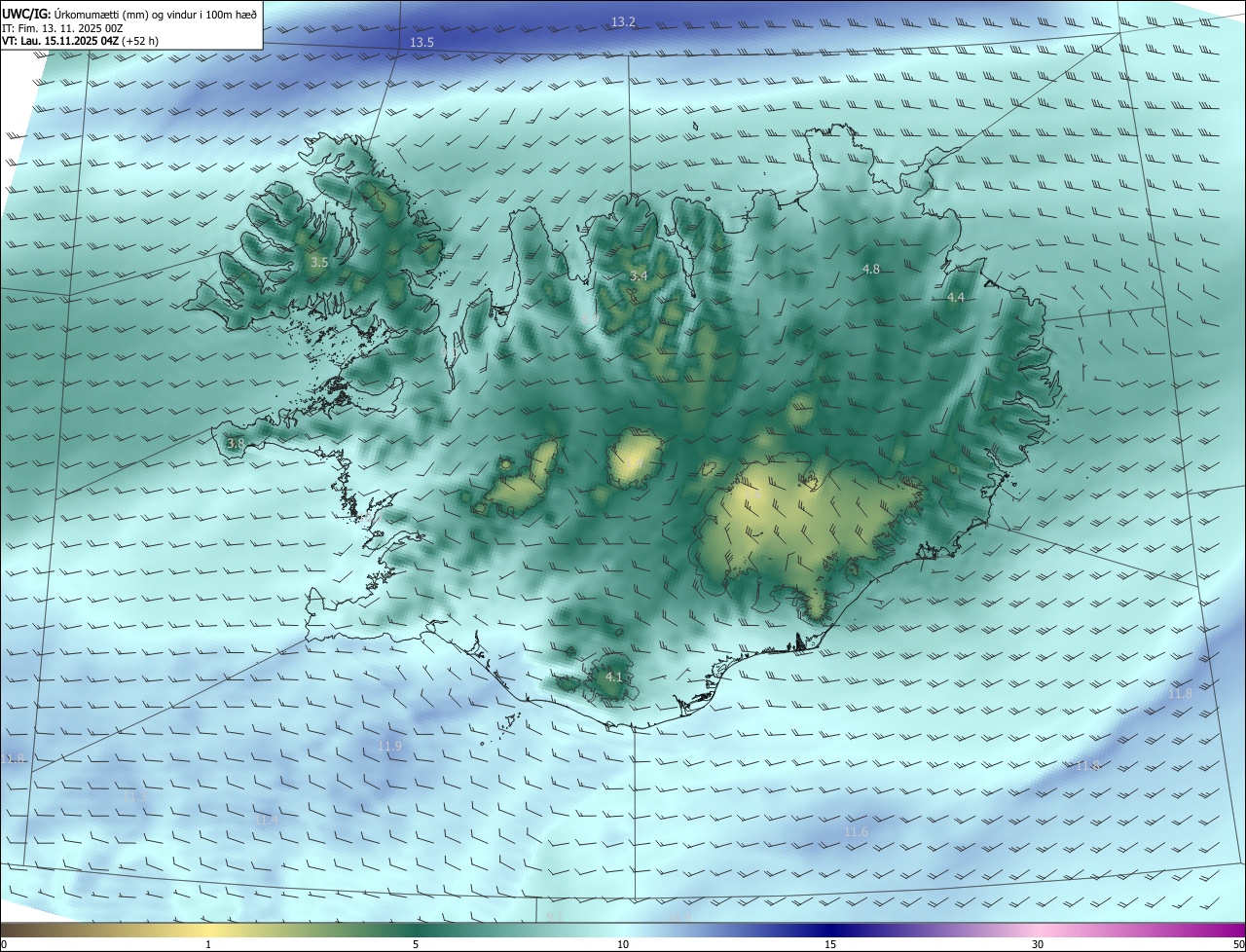Screen dimensions: 1246x952
Task: Click the 15 tick on the color scale
Action: click(x=830, y=945)
